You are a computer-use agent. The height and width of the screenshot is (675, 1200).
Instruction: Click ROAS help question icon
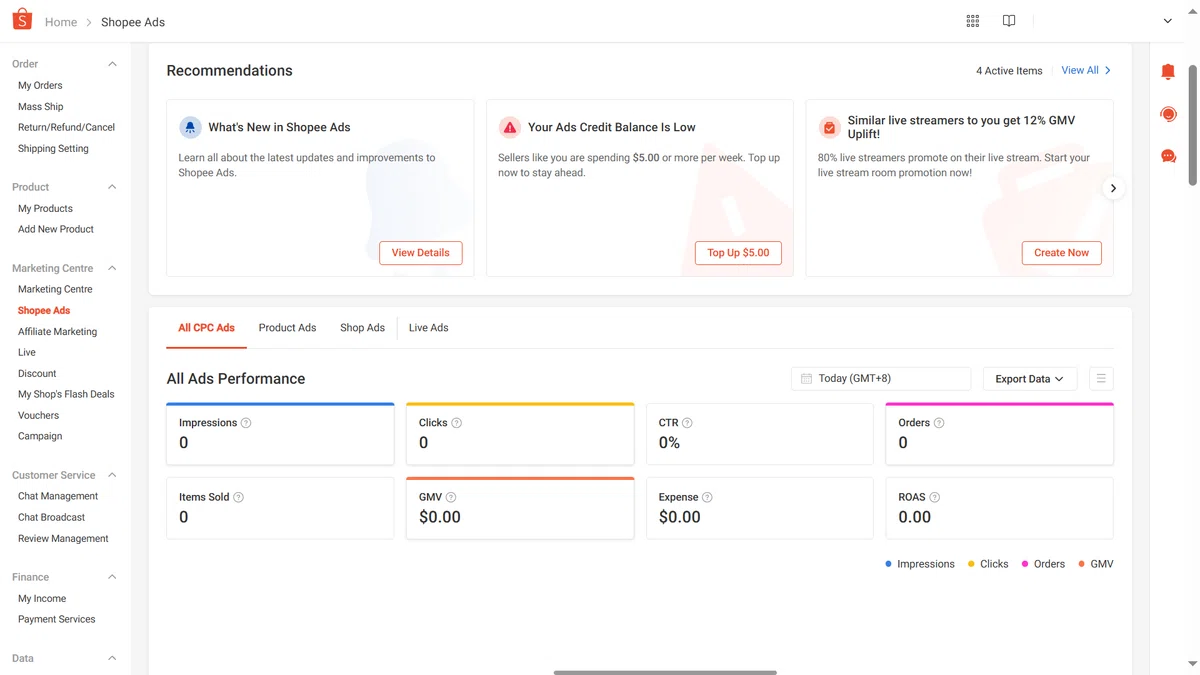[x=935, y=497]
